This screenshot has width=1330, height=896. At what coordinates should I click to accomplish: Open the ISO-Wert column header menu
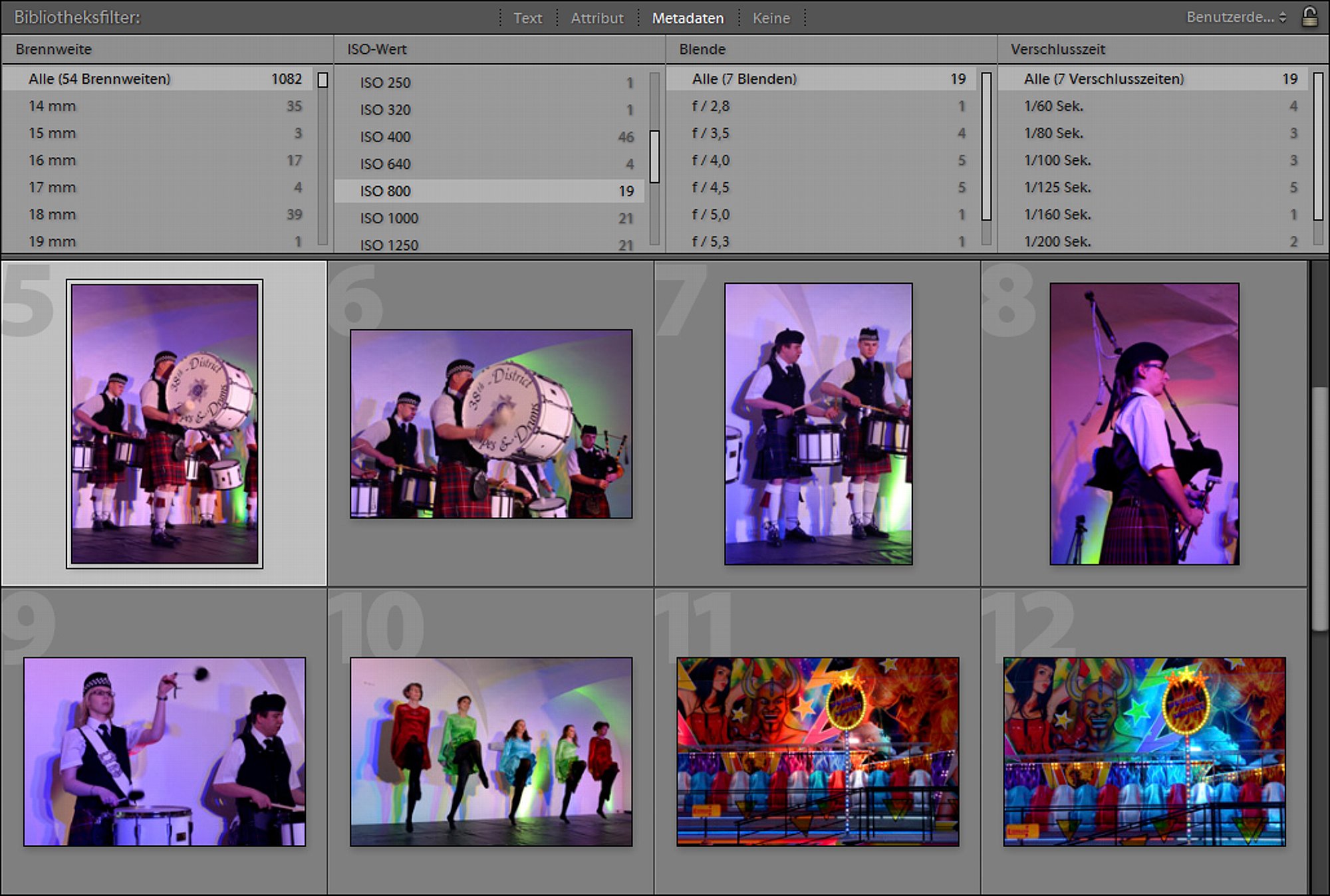376,49
